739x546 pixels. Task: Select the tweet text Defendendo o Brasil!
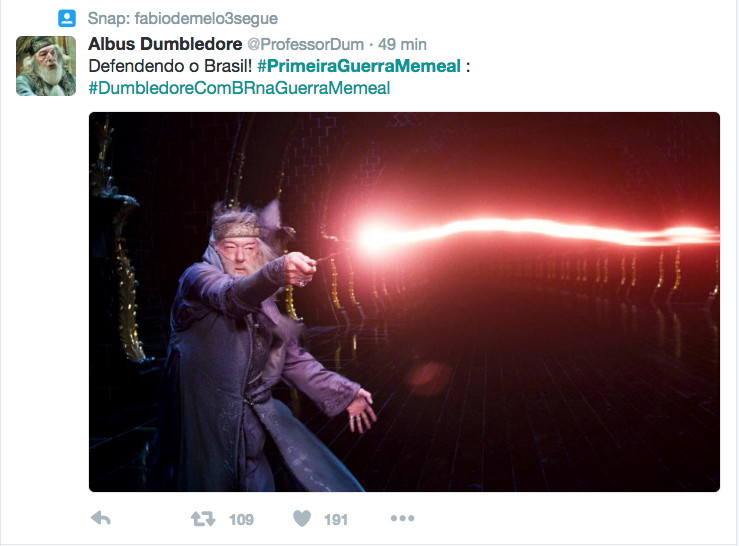click(170, 66)
